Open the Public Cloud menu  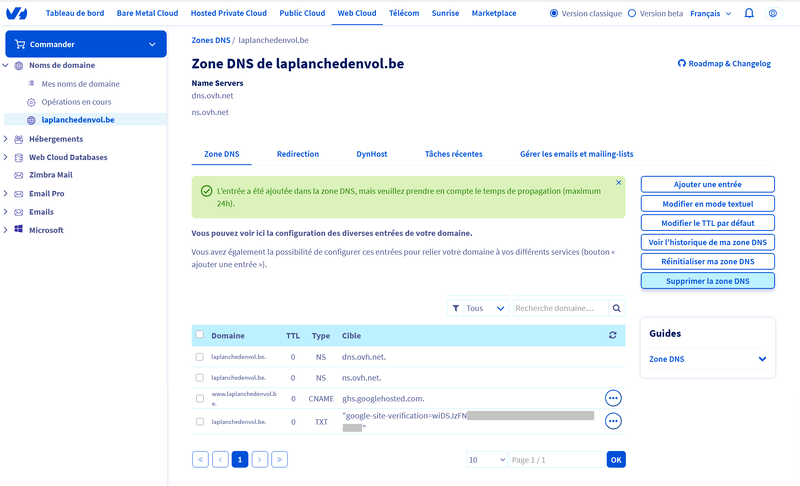[x=302, y=13]
